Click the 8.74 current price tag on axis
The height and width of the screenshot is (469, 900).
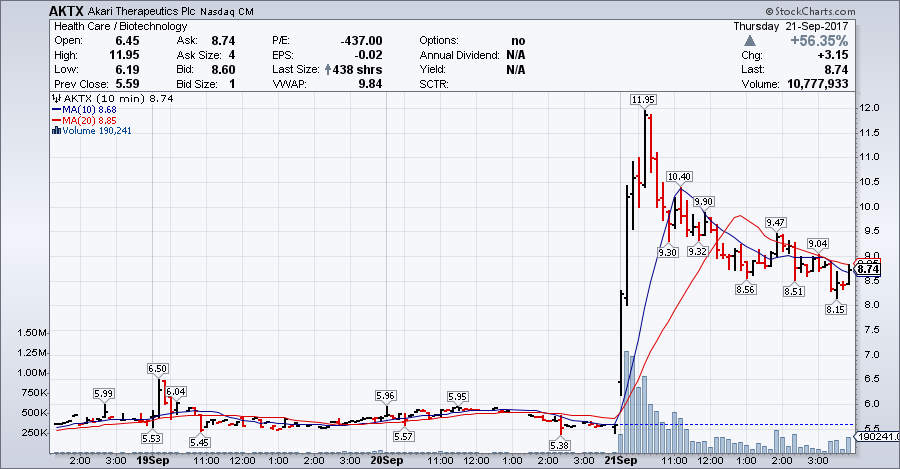(868, 269)
